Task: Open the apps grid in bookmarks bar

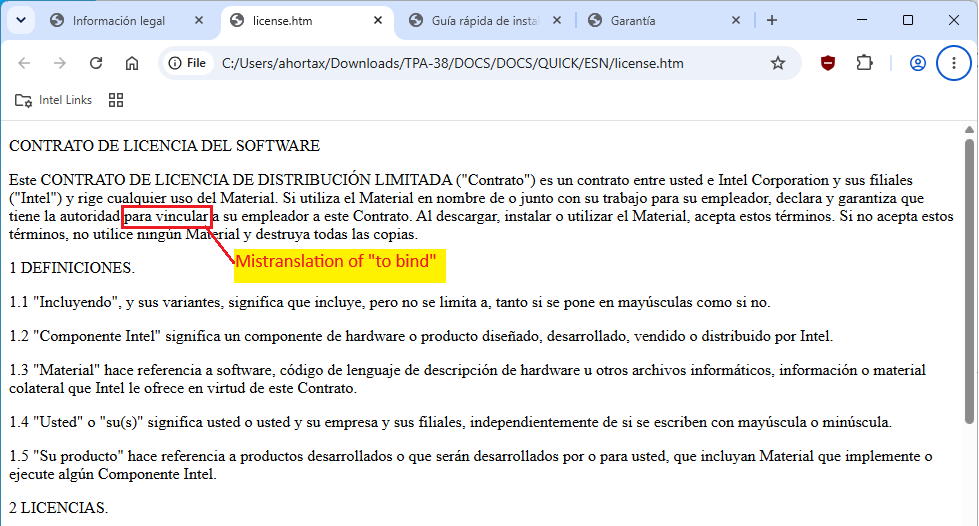Action: click(x=116, y=100)
